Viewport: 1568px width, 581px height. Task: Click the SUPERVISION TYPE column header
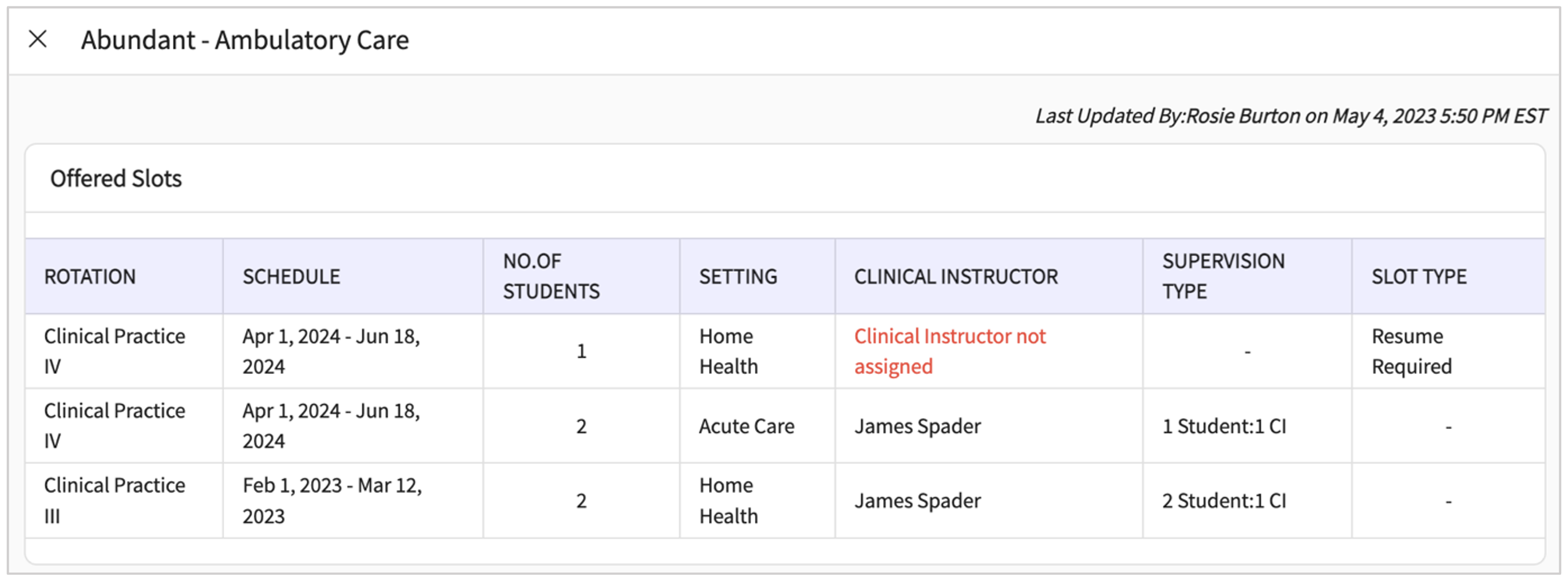pyautogui.click(x=1223, y=277)
